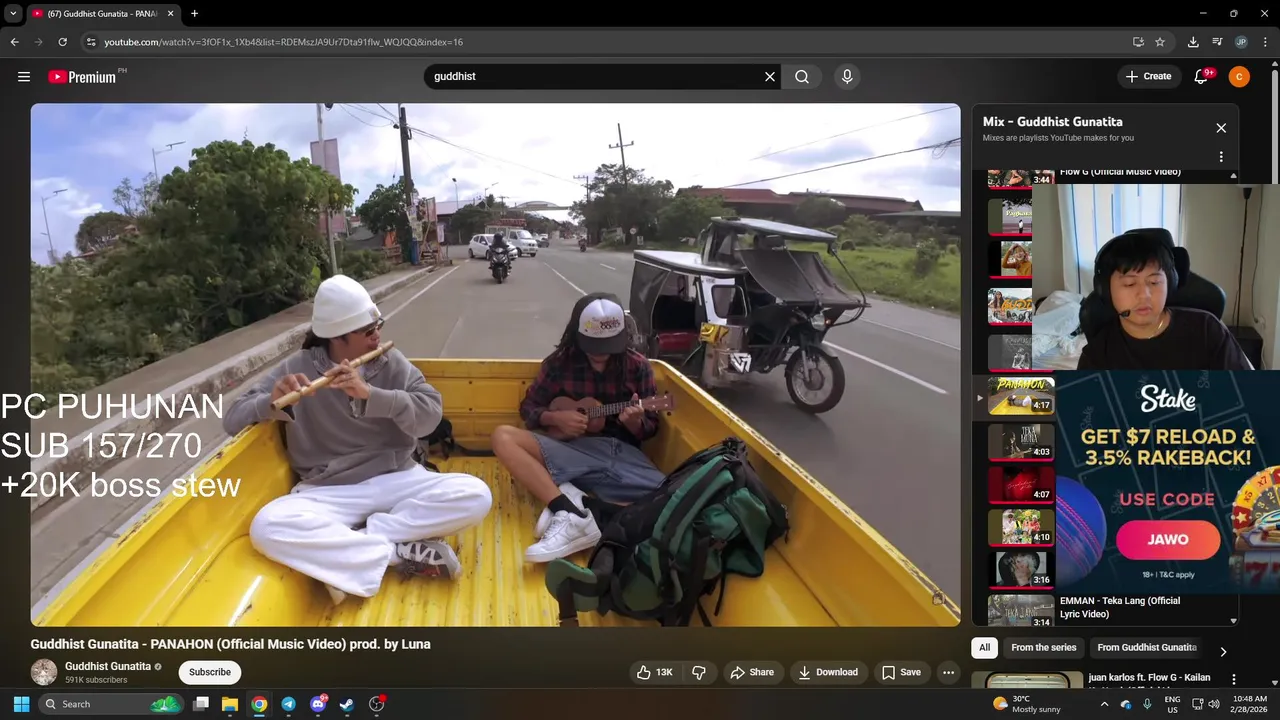
Task: Open Steam from the taskbar
Action: pos(347,704)
